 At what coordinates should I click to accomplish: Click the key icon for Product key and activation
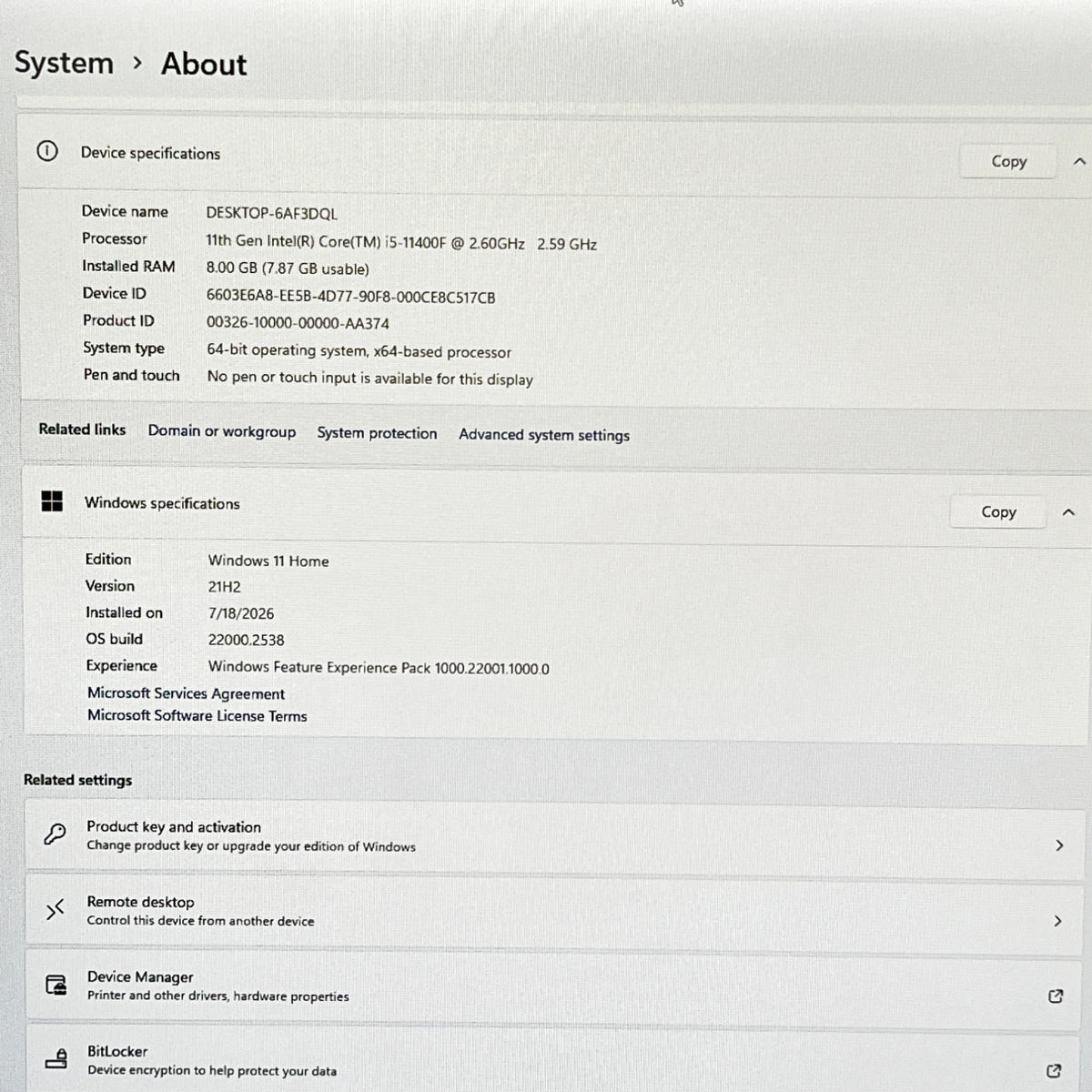click(x=55, y=834)
